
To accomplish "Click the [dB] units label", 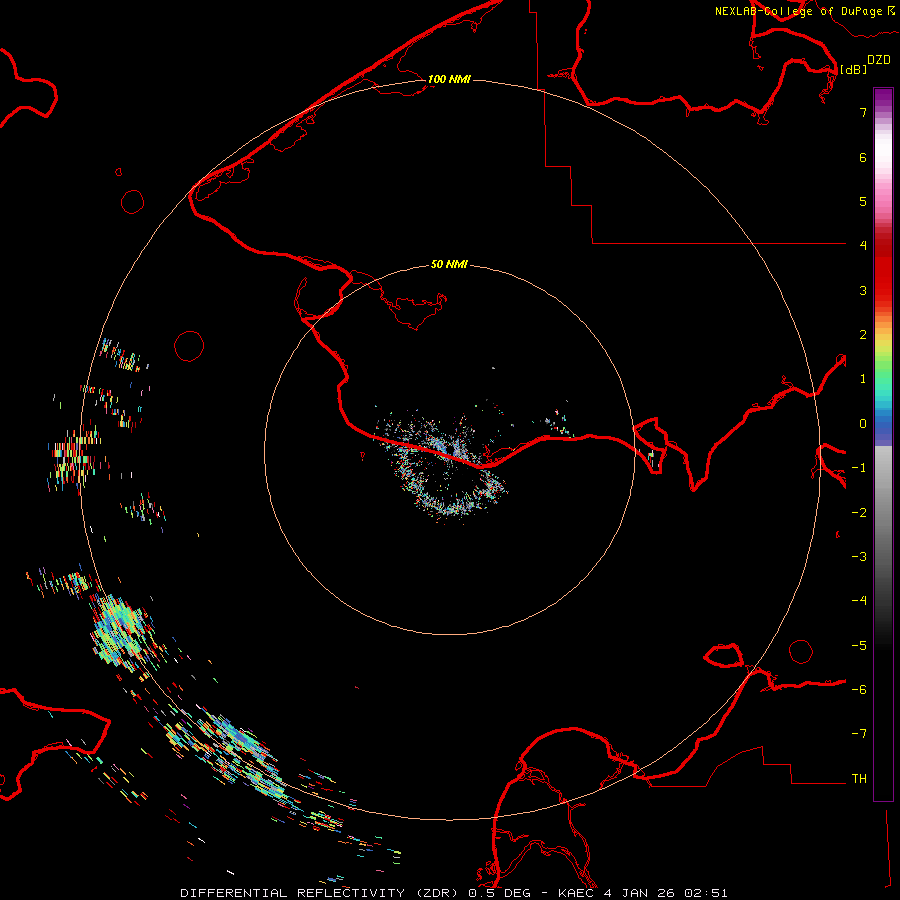I will [853, 69].
